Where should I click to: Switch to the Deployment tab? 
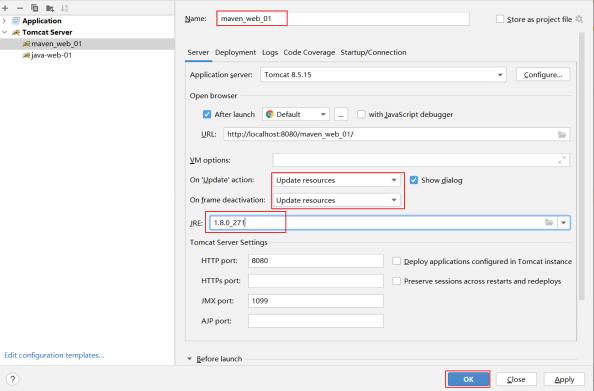(x=235, y=53)
